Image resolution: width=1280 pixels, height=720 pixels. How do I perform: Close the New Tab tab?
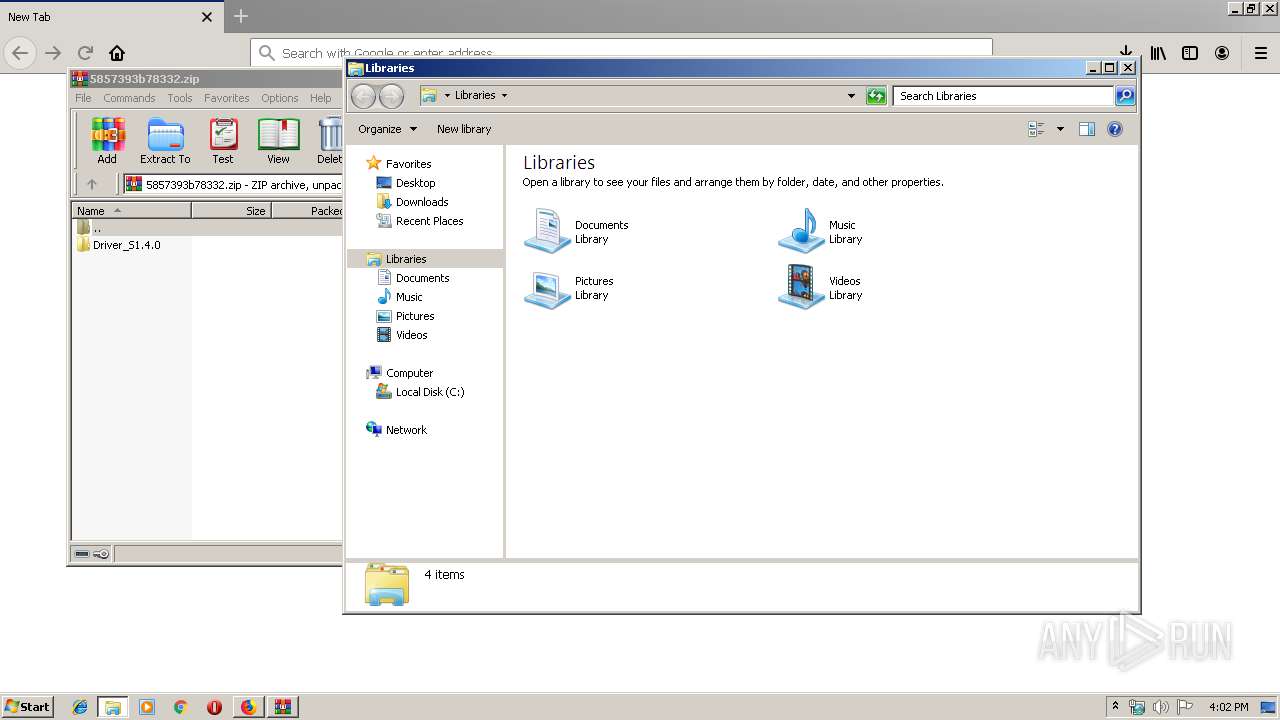(x=207, y=17)
